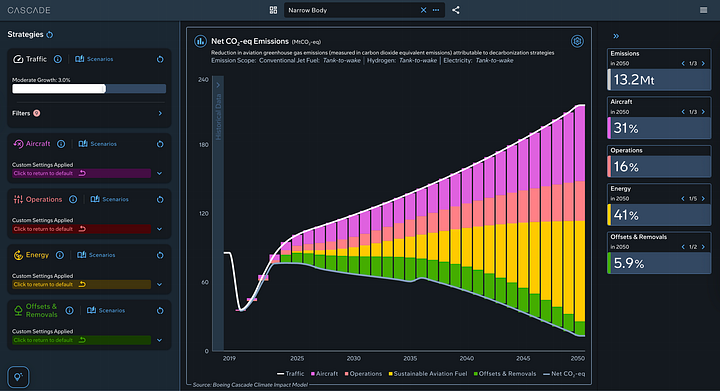
Task: Go to previous Emissions metric
Action: (x=683, y=63)
